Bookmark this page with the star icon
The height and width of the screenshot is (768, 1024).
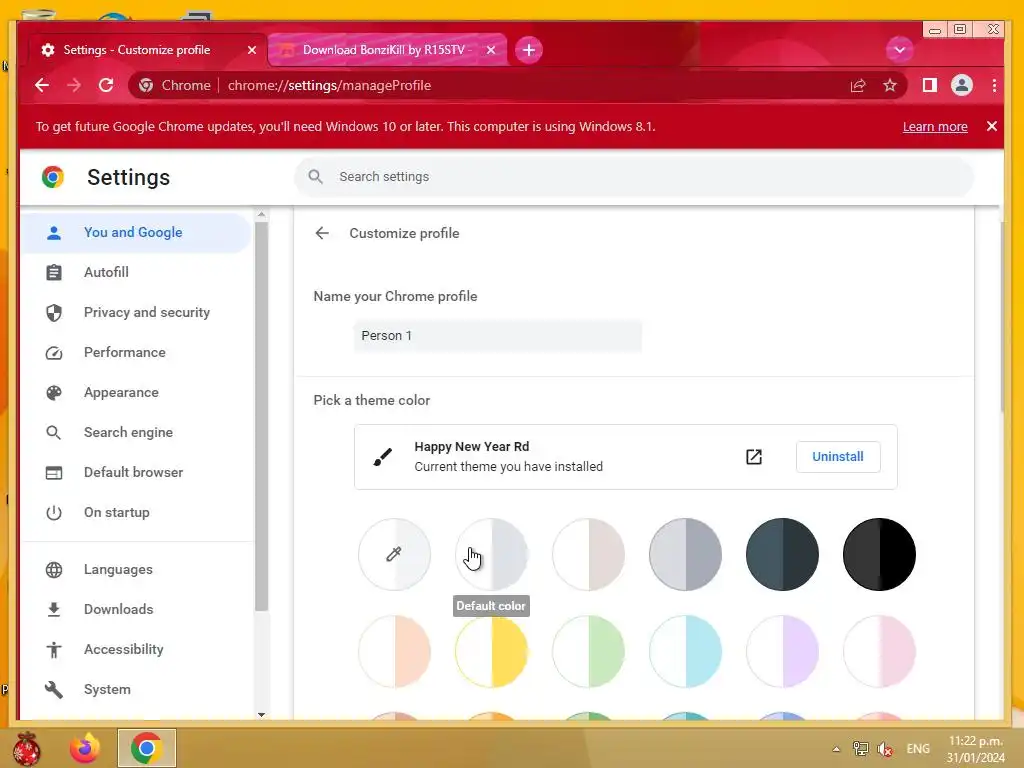pos(889,86)
